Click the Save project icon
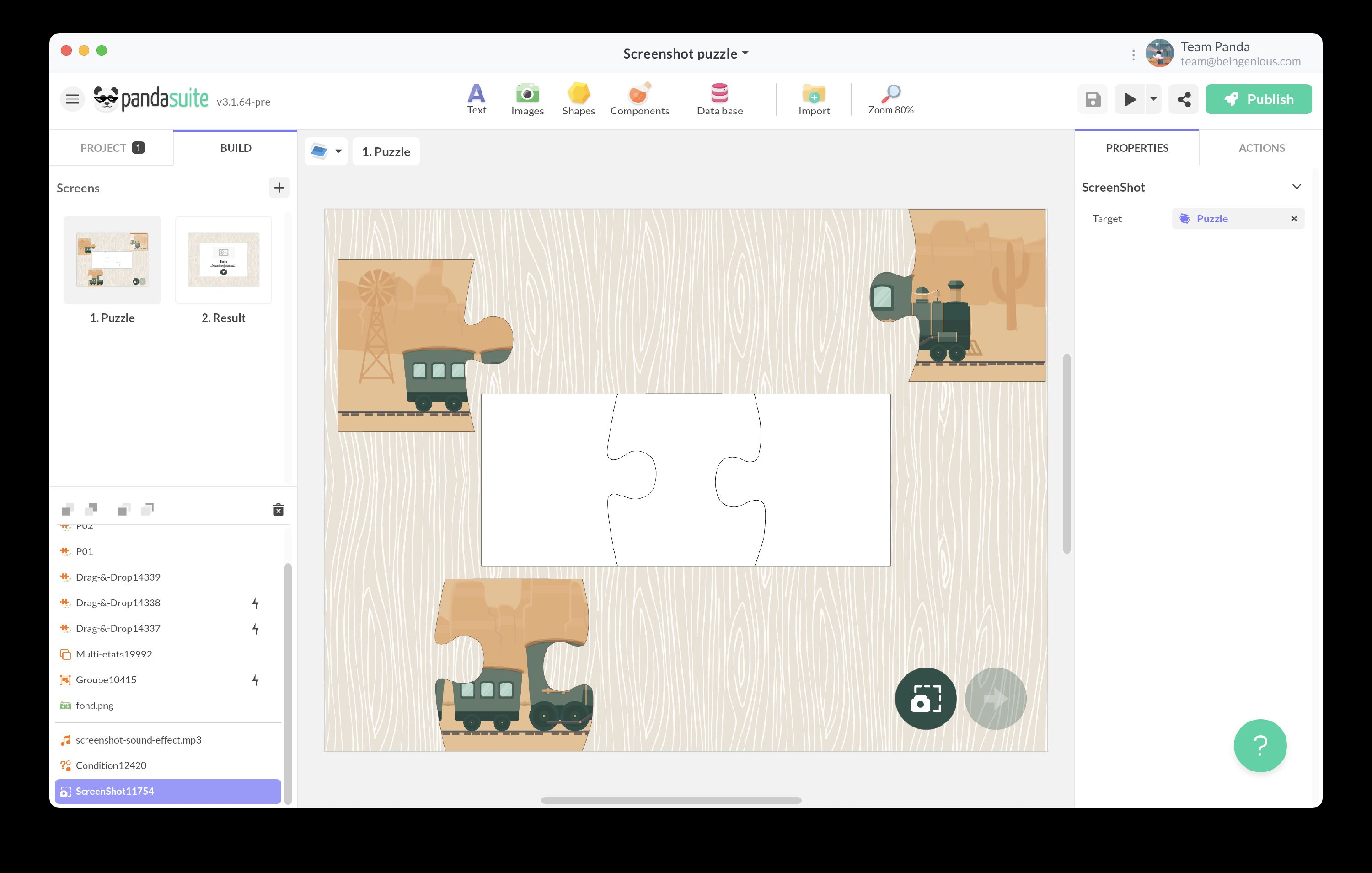Image resolution: width=1372 pixels, height=873 pixels. [1092, 99]
